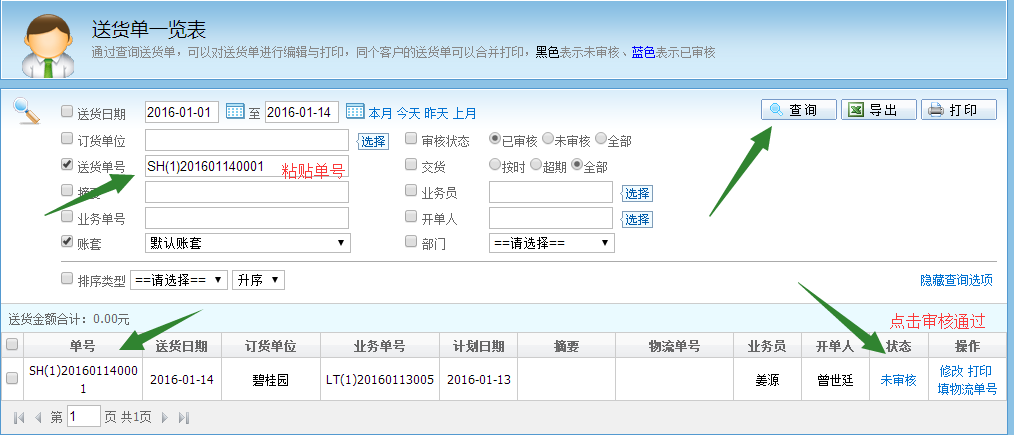Screen dimensions: 1014x435
Task: Click the 未审核 status link in the row
Action: 898,380
